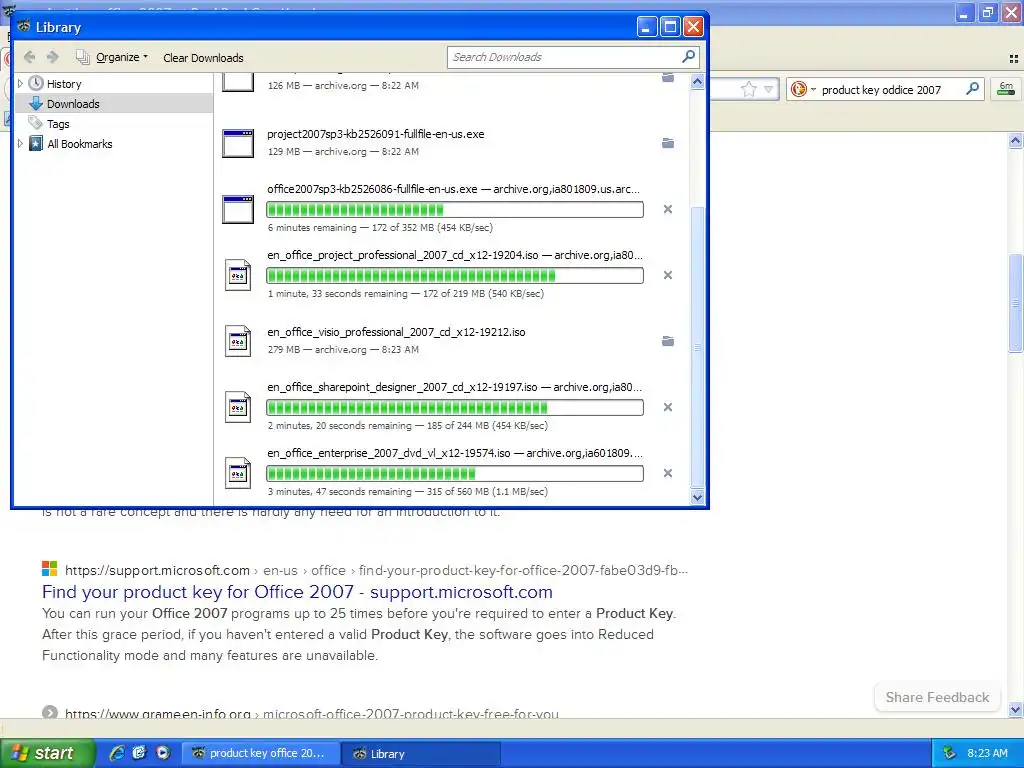This screenshot has width=1024, height=768.
Task: Click downloads indicator showing 6m in browser
Action: [x=1006, y=89]
